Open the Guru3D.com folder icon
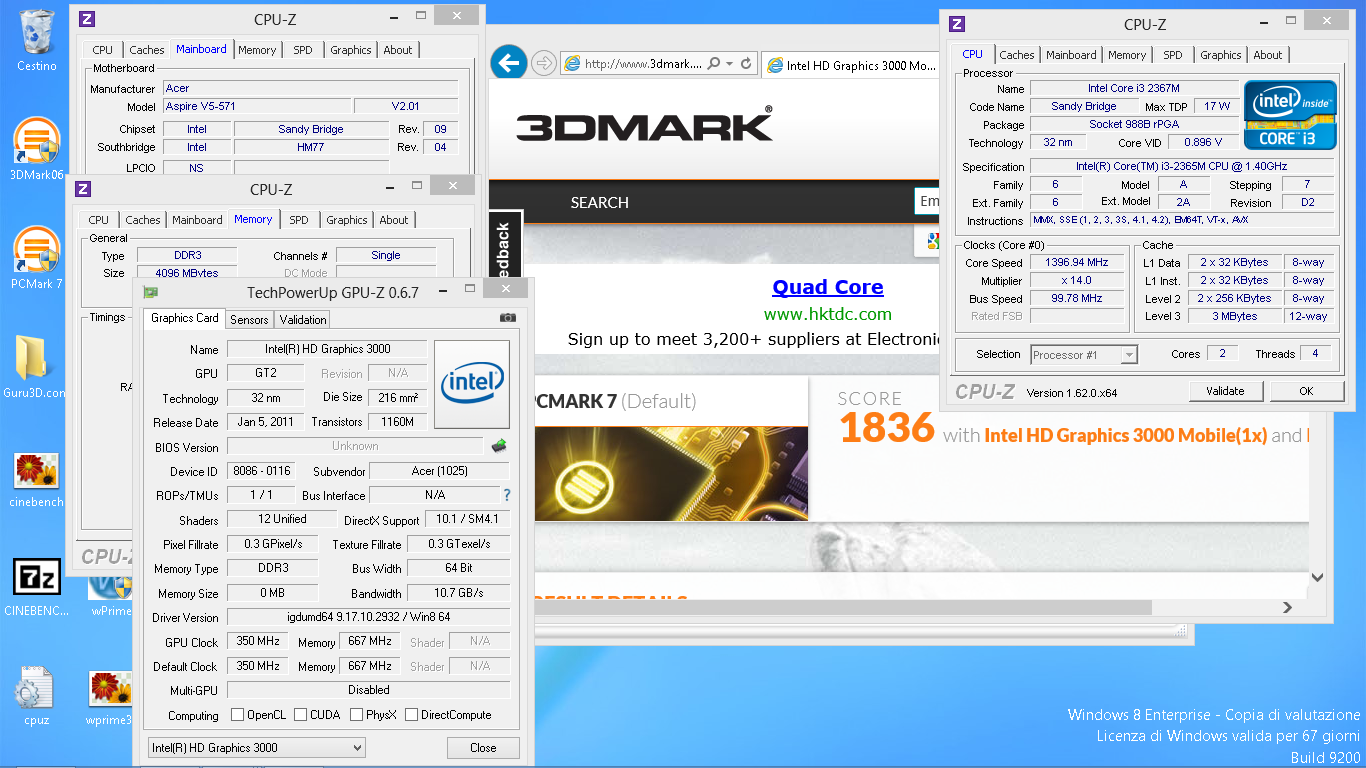The image size is (1366, 768). point(35,366)
